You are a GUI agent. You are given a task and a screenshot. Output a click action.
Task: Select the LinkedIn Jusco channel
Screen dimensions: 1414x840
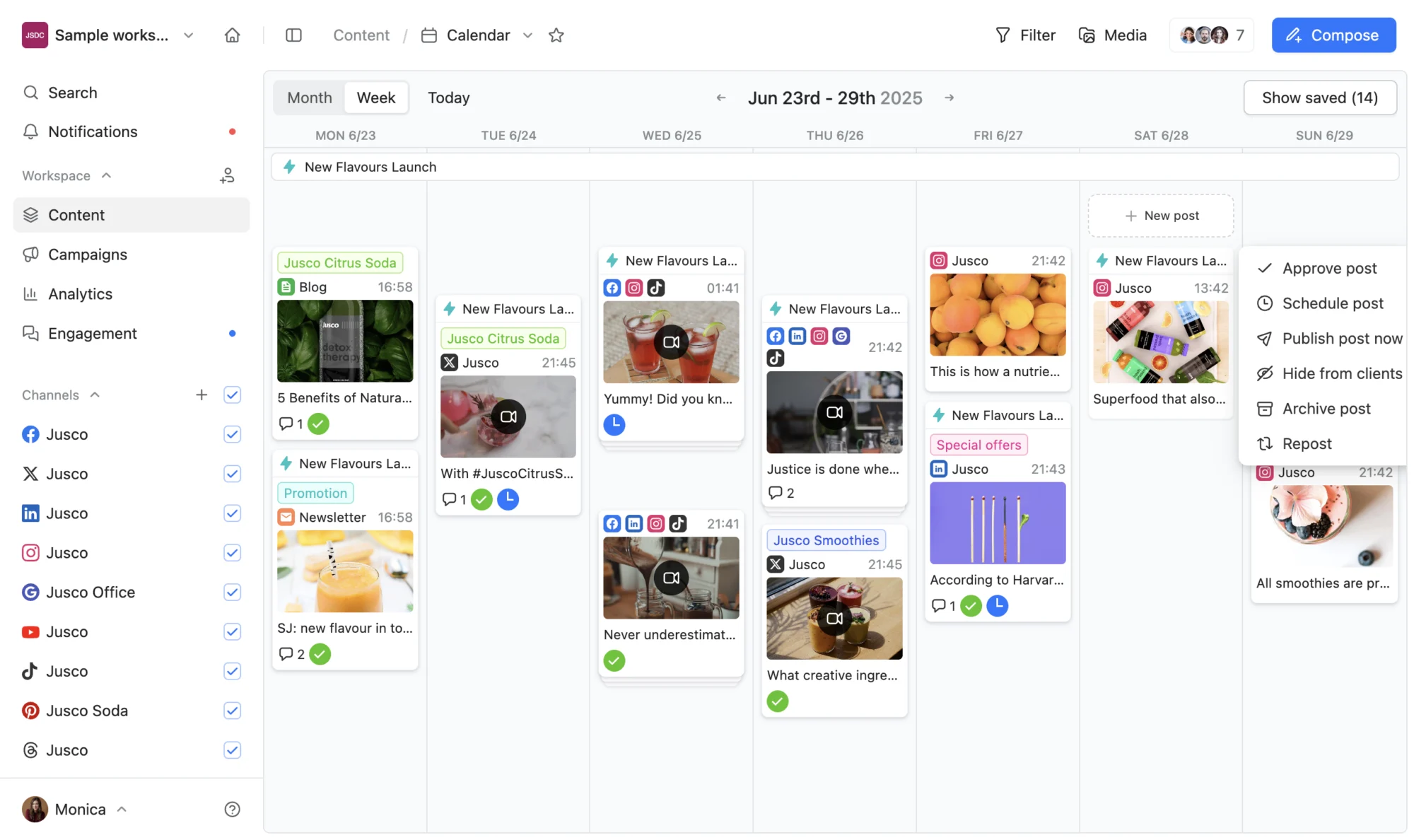pyautogui.click(x=55, y=513)
